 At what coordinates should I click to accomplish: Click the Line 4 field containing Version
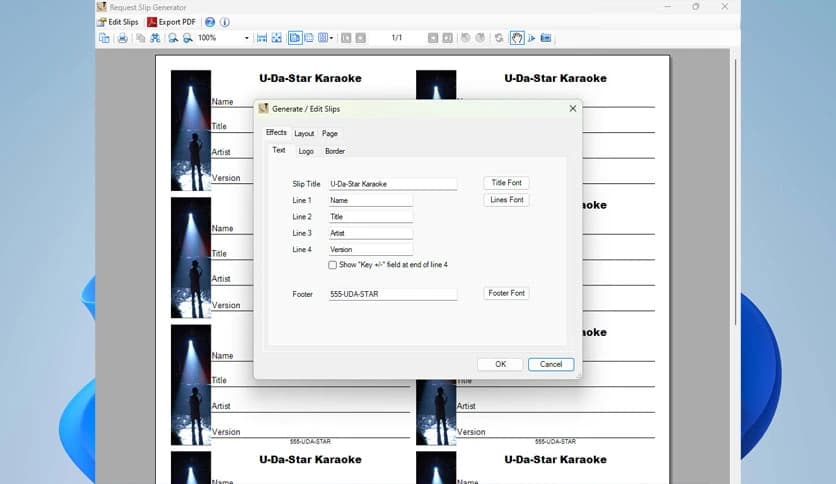pos(371,249)
